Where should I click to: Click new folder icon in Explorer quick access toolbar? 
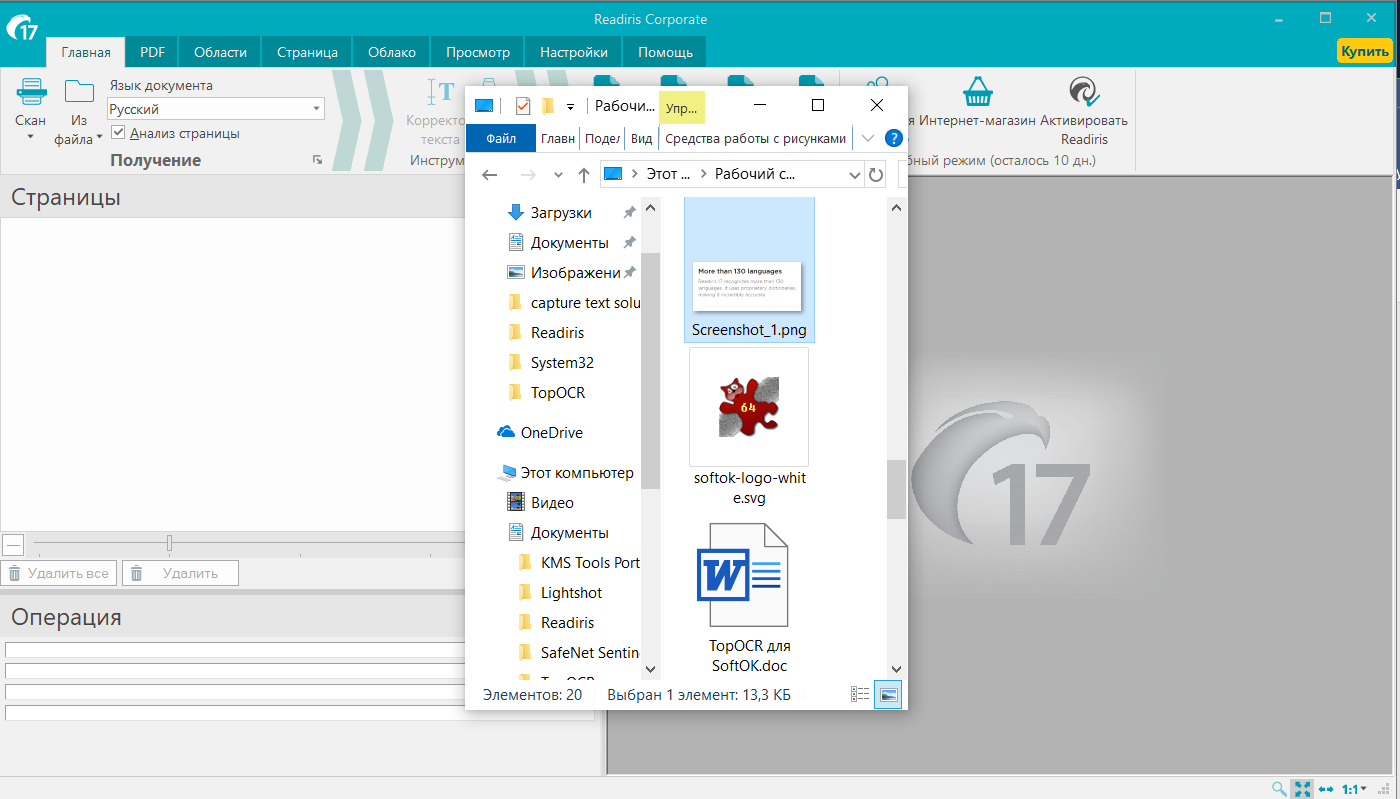tap(547, 105)
